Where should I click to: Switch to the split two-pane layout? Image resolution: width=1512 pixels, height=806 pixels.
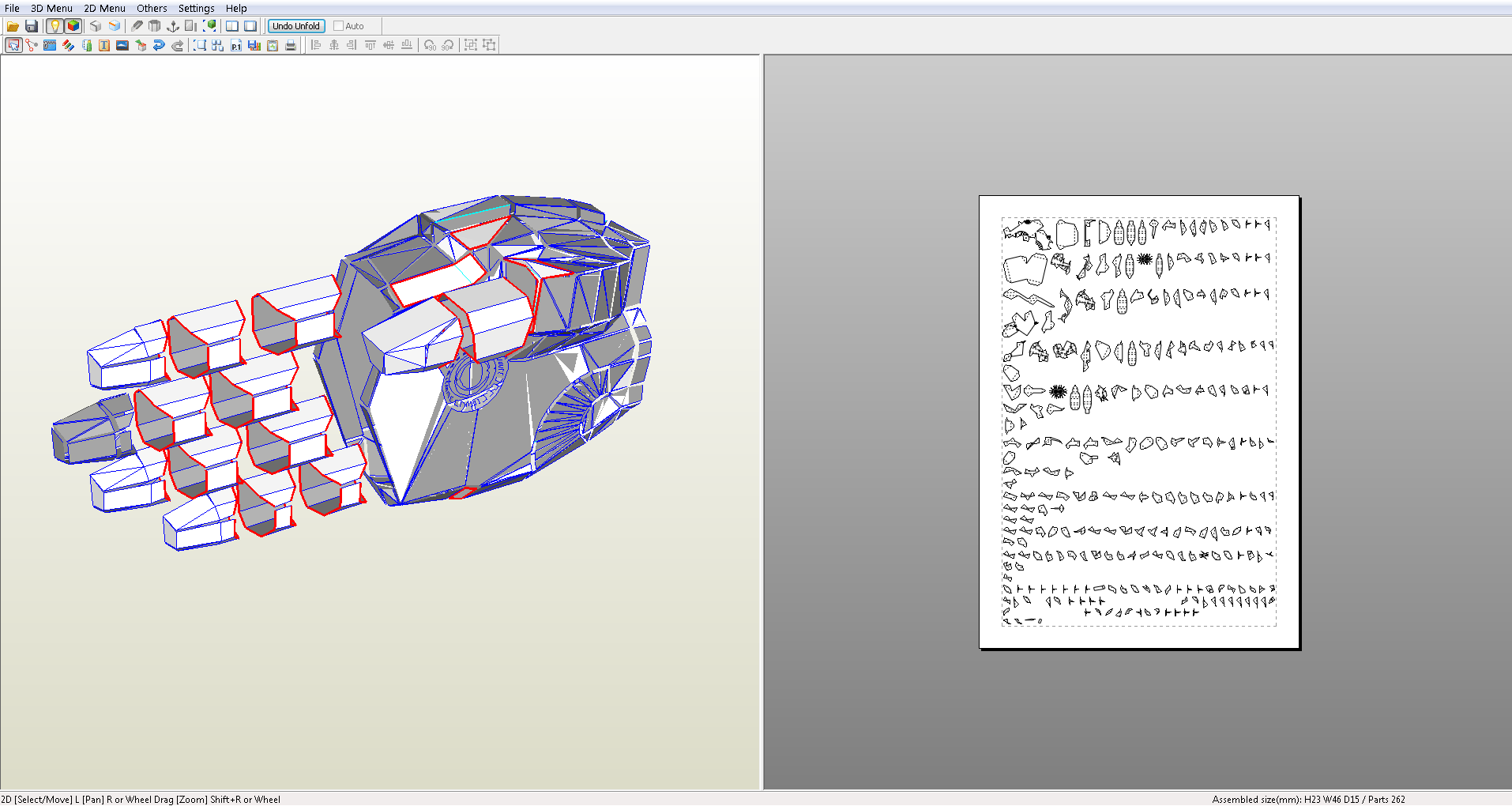point(232,26)
